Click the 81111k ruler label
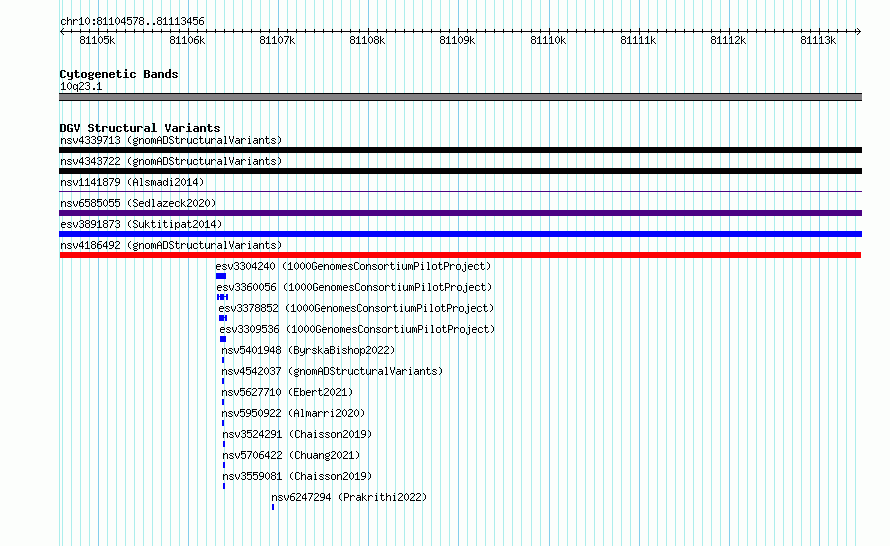The image size is (890, 546). tap(639, 40)
